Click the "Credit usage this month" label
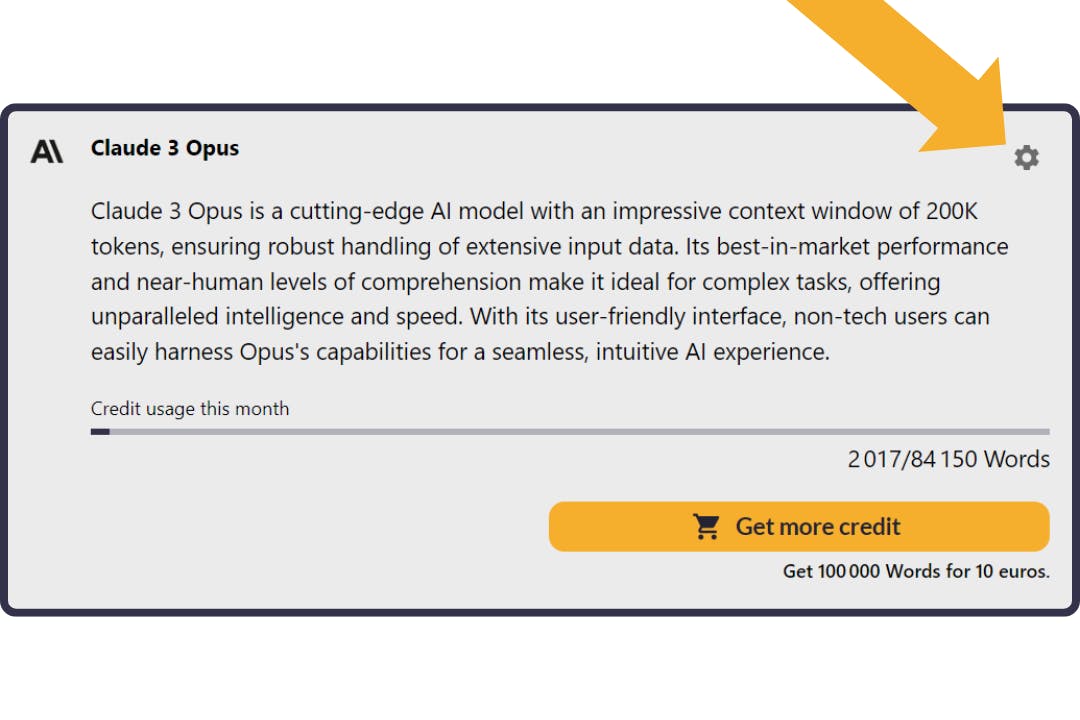 coord(190,408)
